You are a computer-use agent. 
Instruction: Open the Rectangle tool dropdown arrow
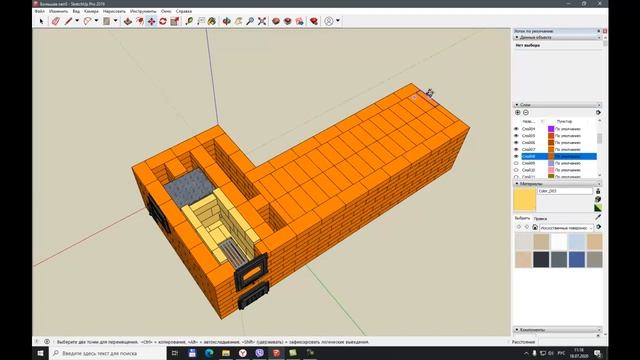(x=116, y=21)
